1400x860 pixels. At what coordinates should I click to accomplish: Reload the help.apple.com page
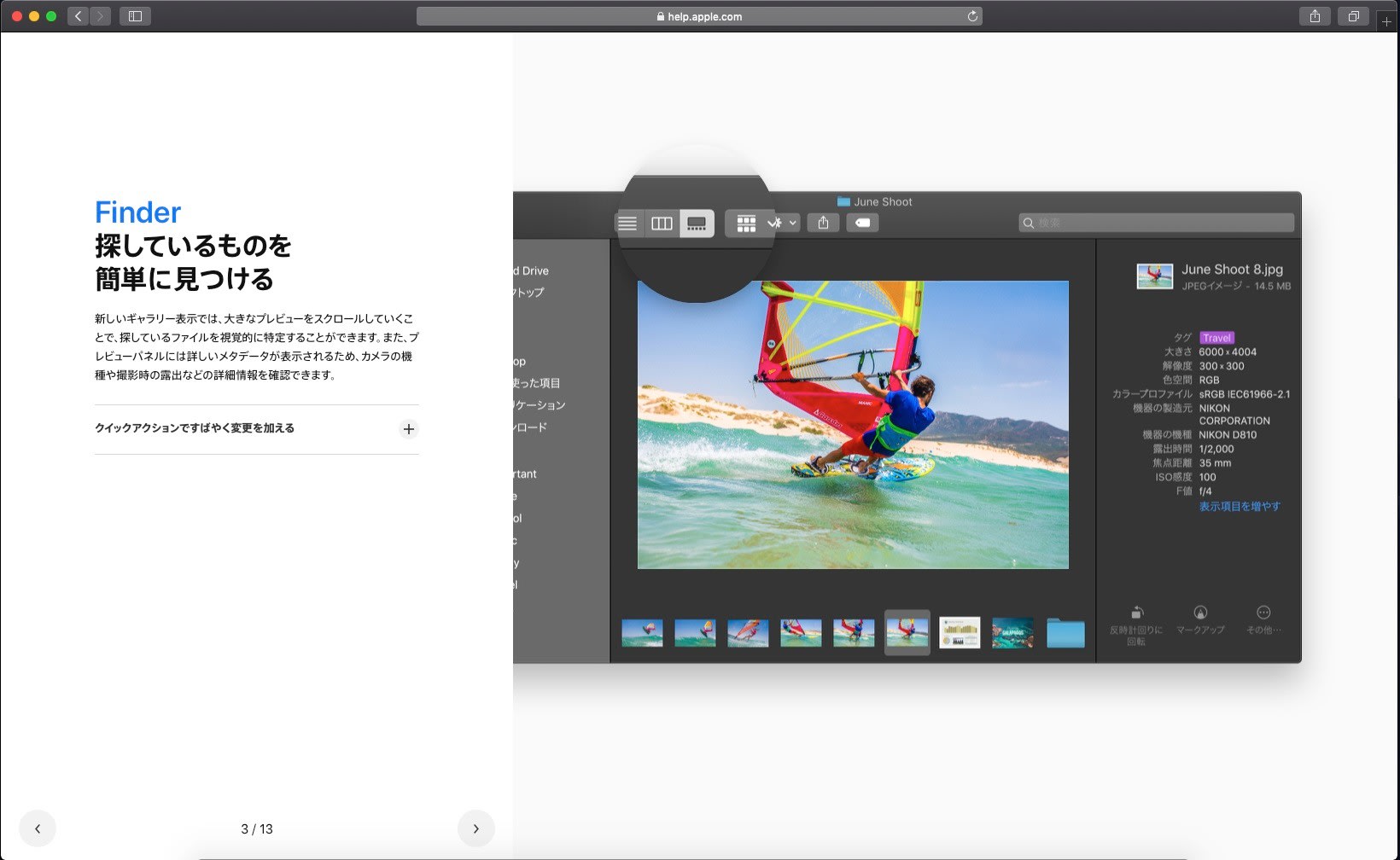tap(971, 16)
